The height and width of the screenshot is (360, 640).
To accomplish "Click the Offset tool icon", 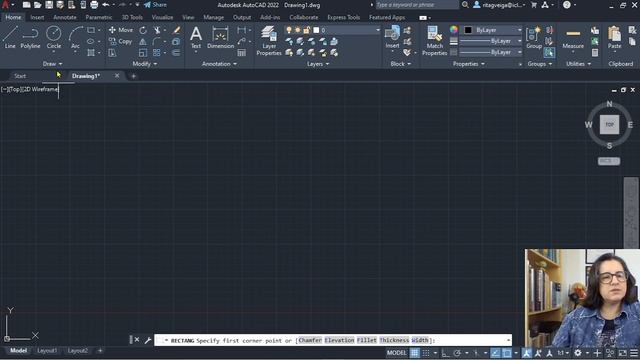I will pos(176,53).
